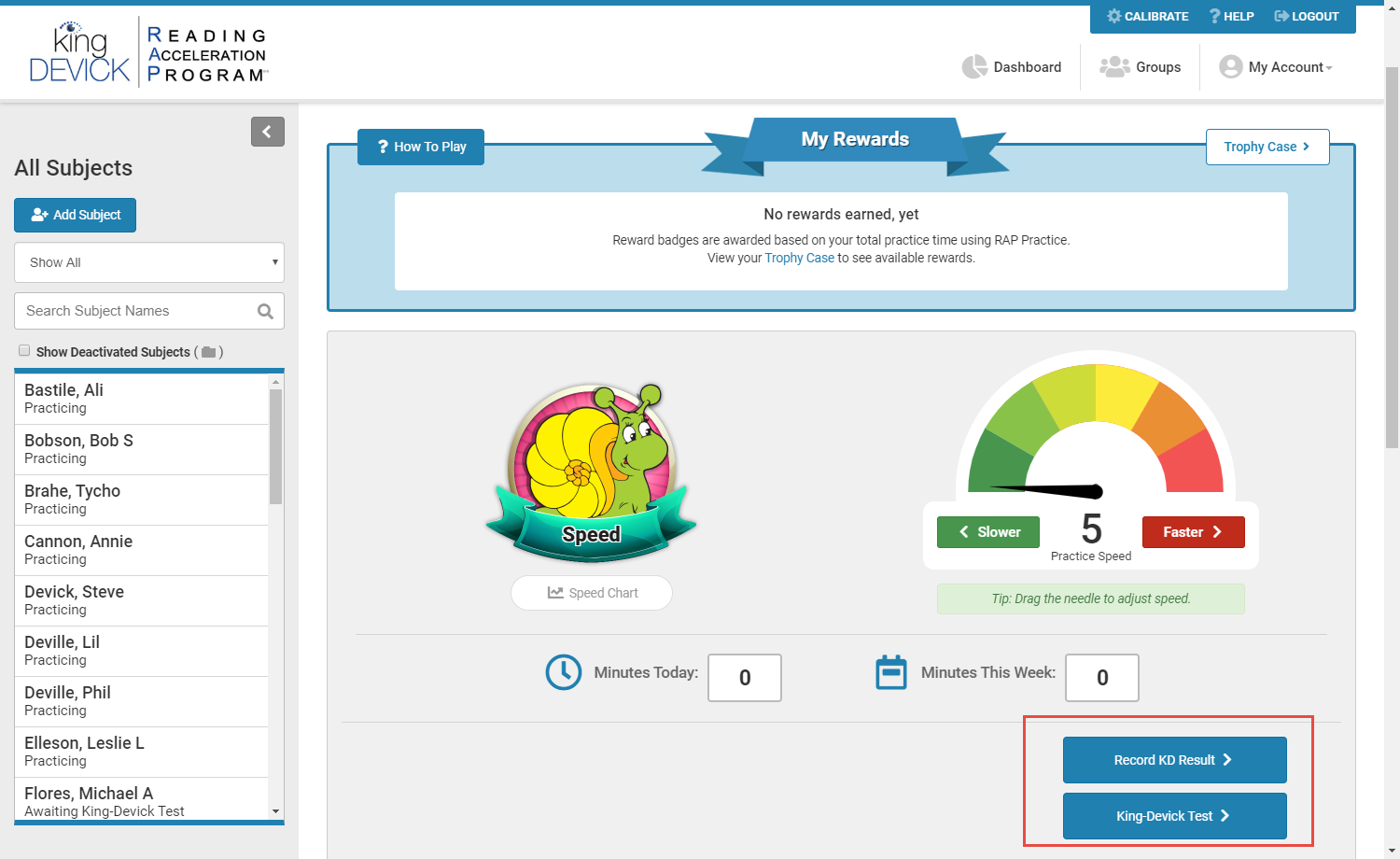This screenshot has height=859, width=1400.
Task: Decrease speed with the Slower button
Action: tap(988, 532)
